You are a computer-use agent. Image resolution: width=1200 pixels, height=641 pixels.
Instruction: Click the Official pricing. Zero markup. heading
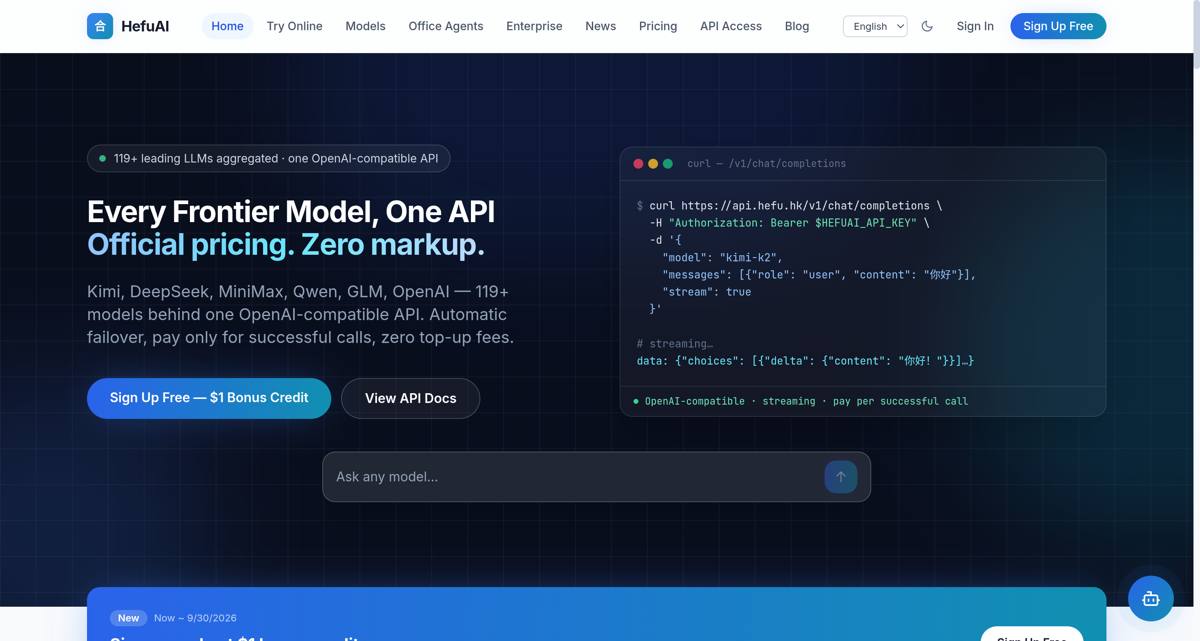pos(286,245)
